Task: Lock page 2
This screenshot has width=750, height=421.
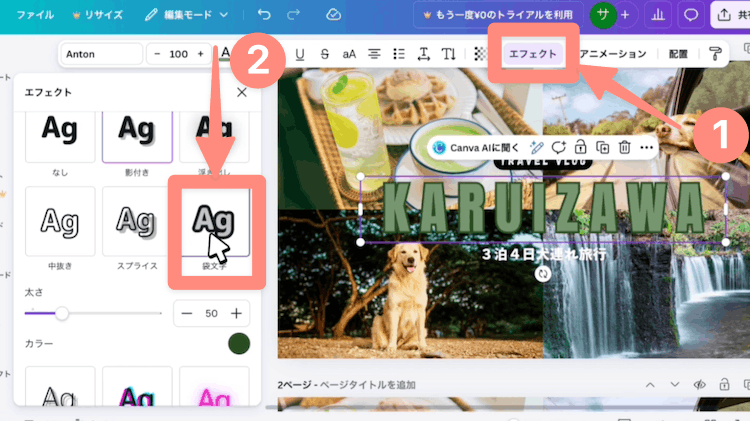Action: click(x=724, y=385)
